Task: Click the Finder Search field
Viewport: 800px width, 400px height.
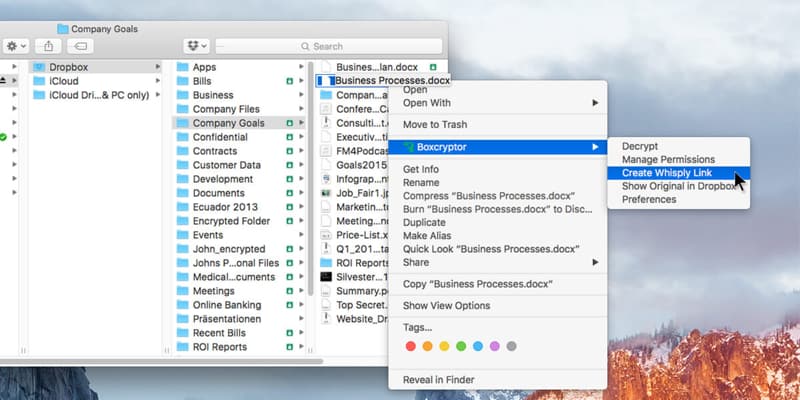Action: tap(329, 46)
